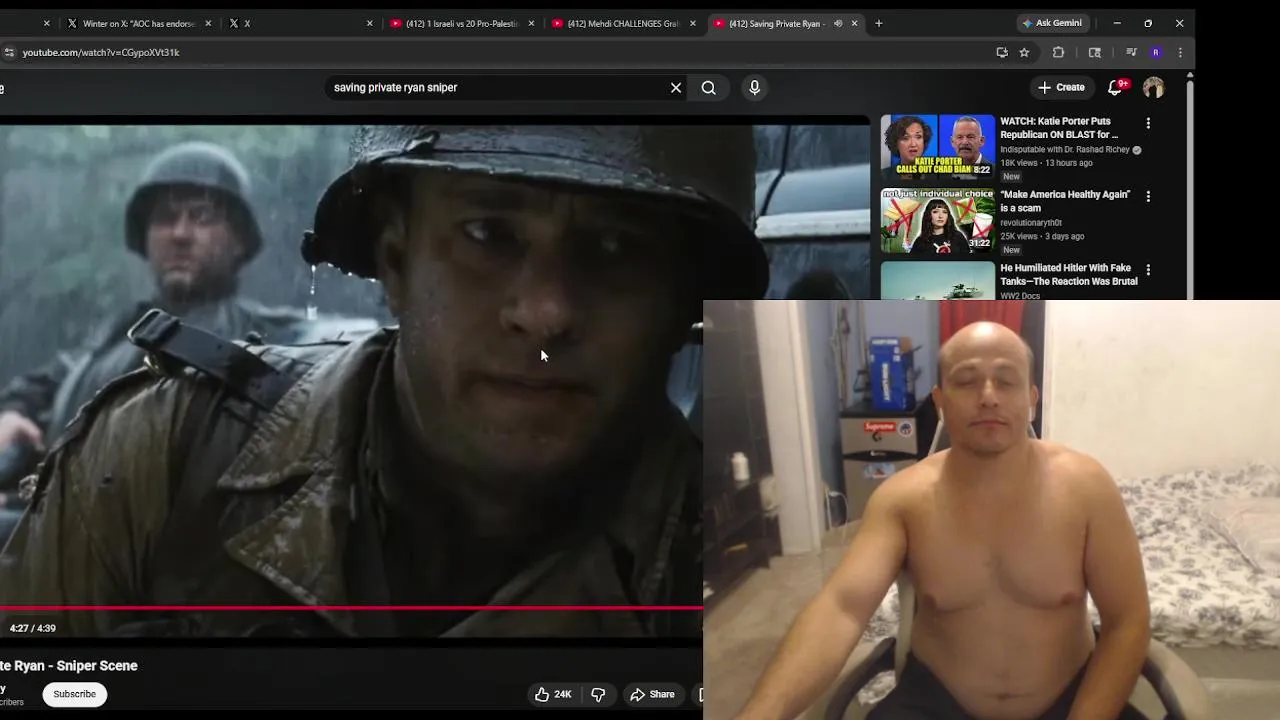Open the Chrome three-dot menu
Screen dimensions: 1280x720
pos(1180,52)
